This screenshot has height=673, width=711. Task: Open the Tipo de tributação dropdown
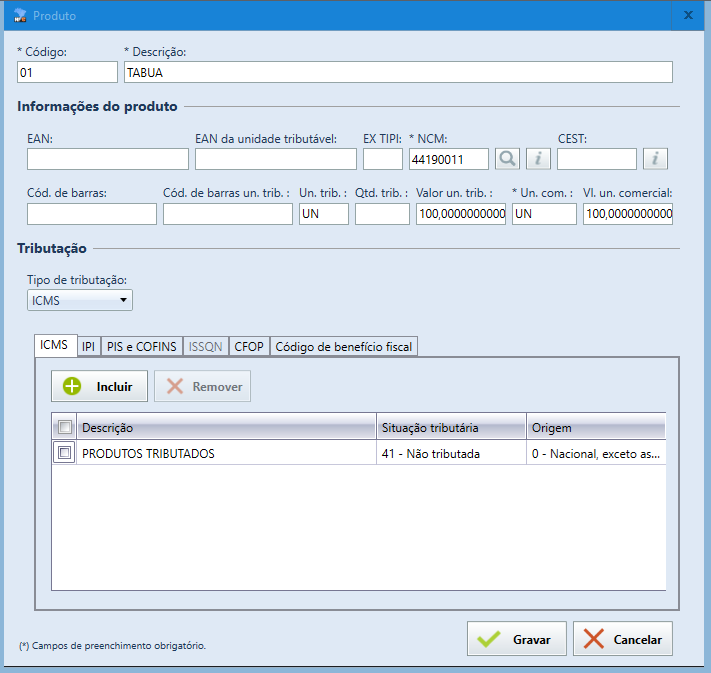[80, 300]
